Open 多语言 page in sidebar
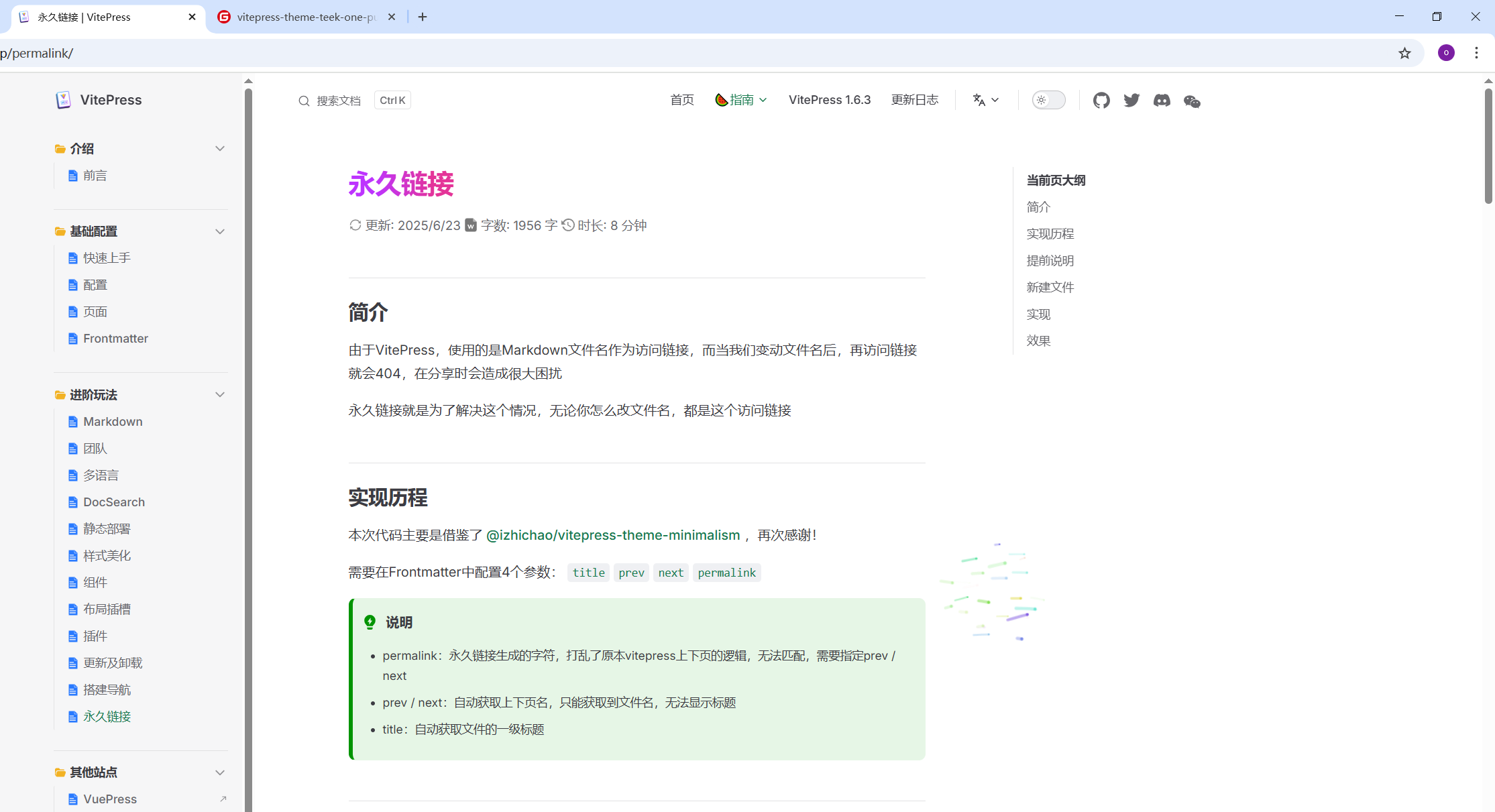This screenshot has width=1495, height=812. 101,475
